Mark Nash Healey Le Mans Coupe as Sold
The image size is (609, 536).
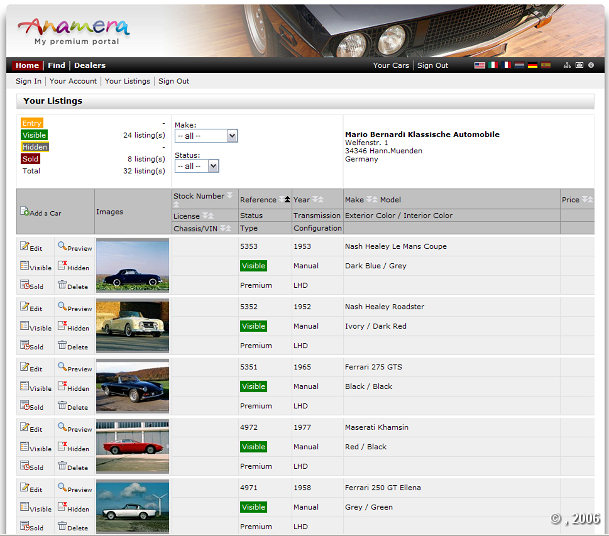pyautogui.click(x=31, y=285)
